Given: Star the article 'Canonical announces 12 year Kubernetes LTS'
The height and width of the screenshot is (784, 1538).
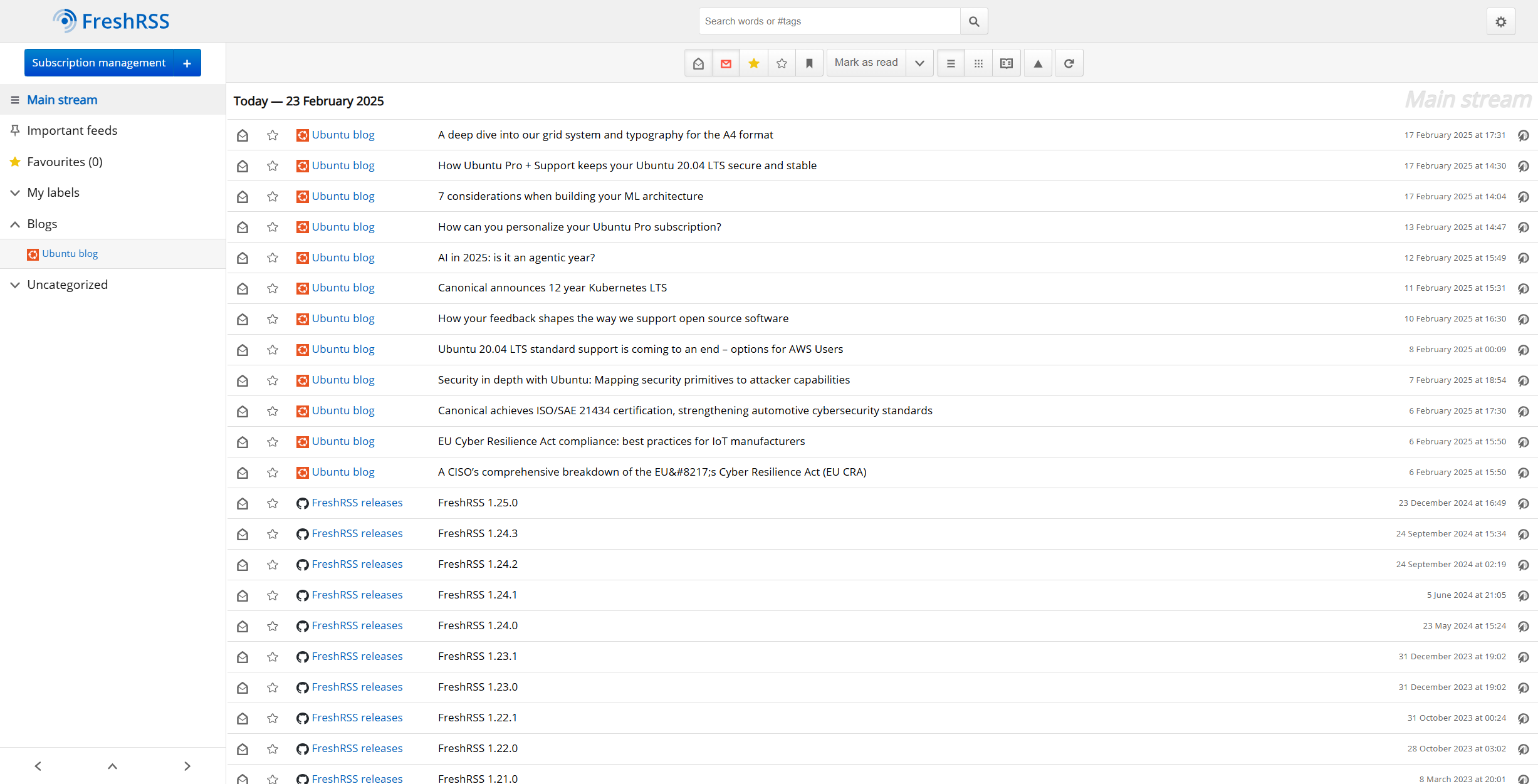Looking at the screenshot, I should tap(272, 289).
